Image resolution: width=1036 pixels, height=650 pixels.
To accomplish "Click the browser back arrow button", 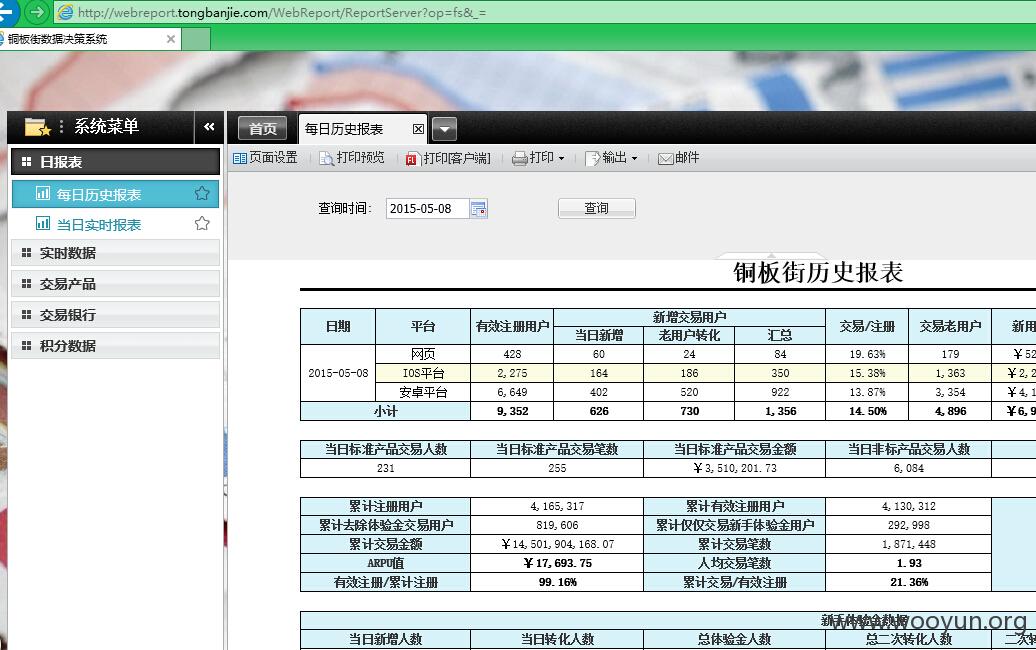I will coord(7,11).
